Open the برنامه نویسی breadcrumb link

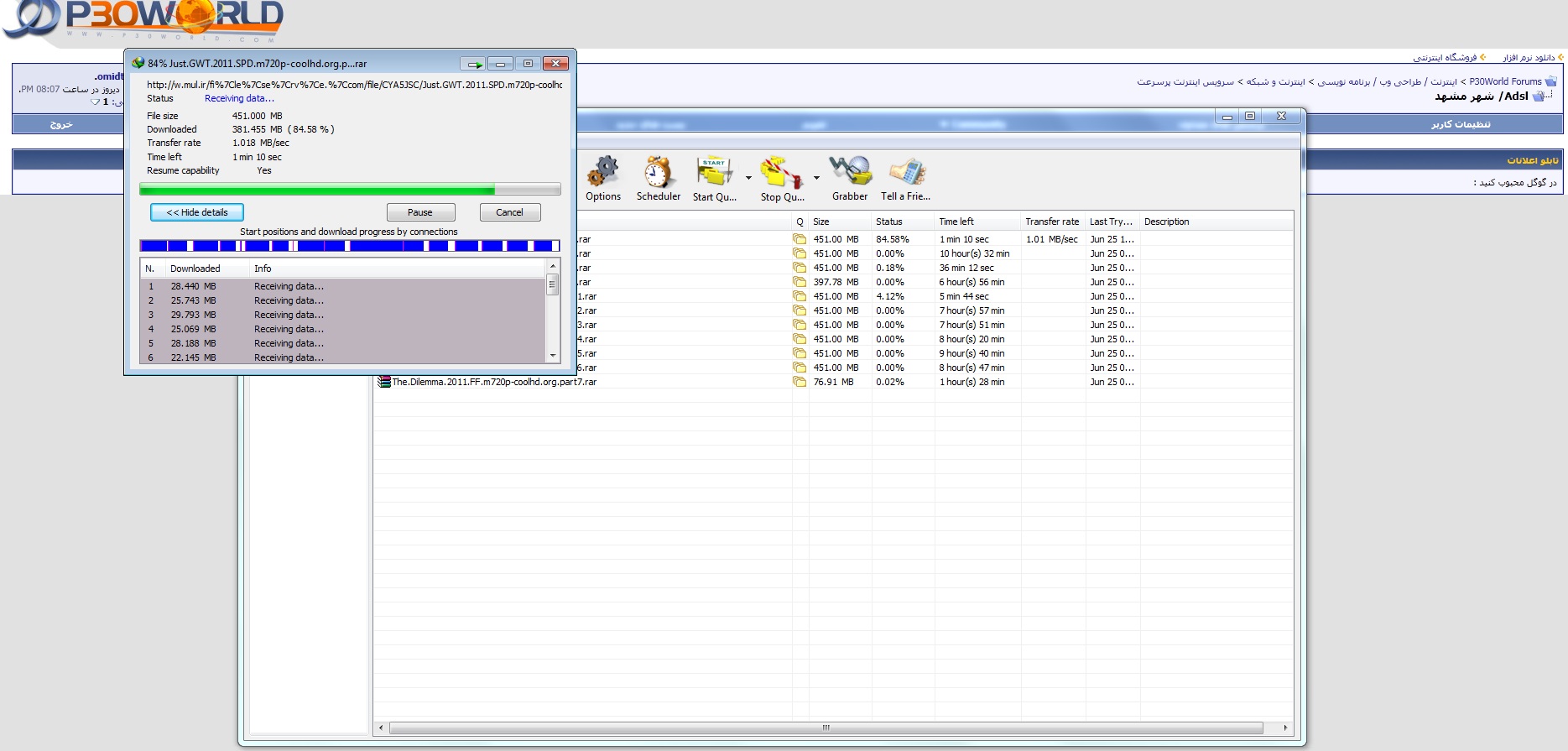point(1343,81)
